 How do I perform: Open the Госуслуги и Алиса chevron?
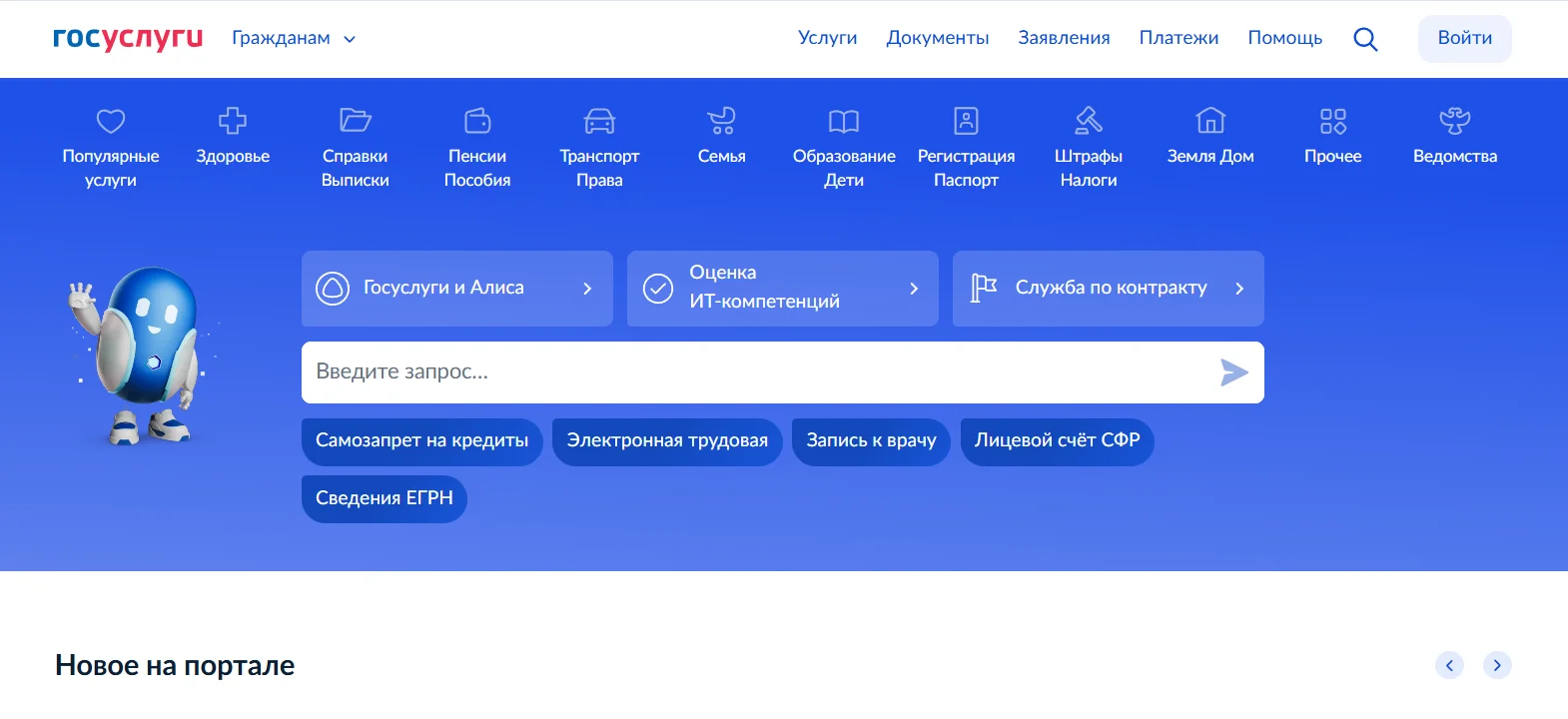tap(587, 289)
